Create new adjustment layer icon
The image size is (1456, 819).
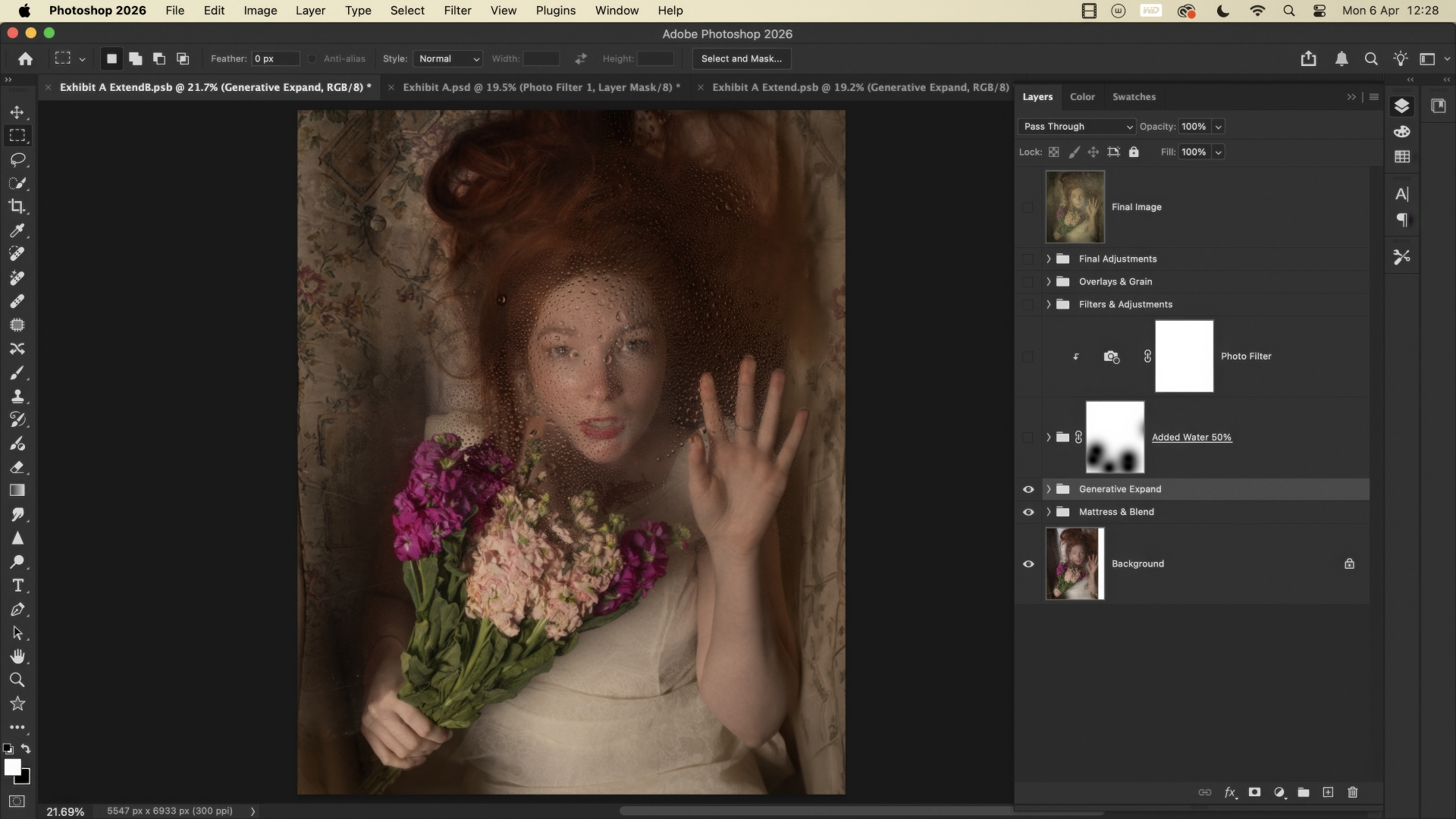(1279, 792)
